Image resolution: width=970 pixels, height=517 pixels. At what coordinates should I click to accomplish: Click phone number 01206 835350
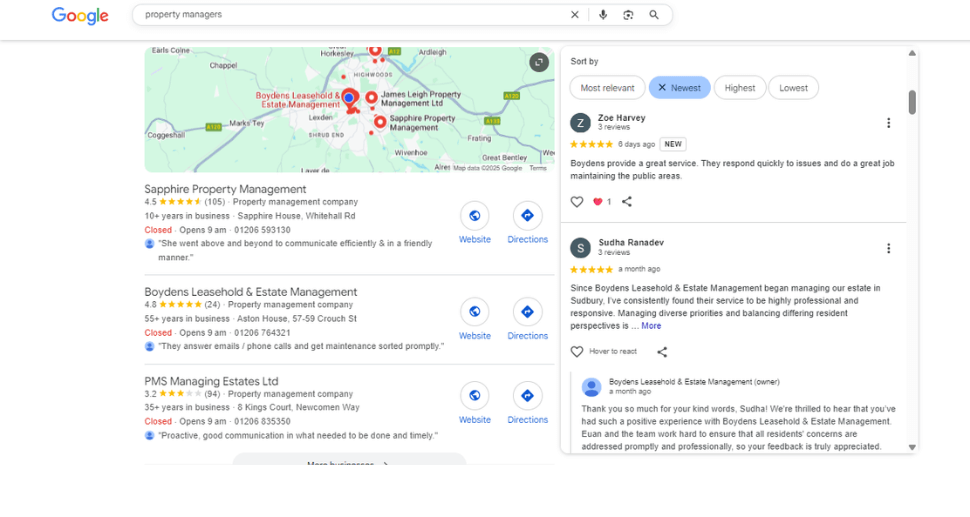[x=262, y=422]
